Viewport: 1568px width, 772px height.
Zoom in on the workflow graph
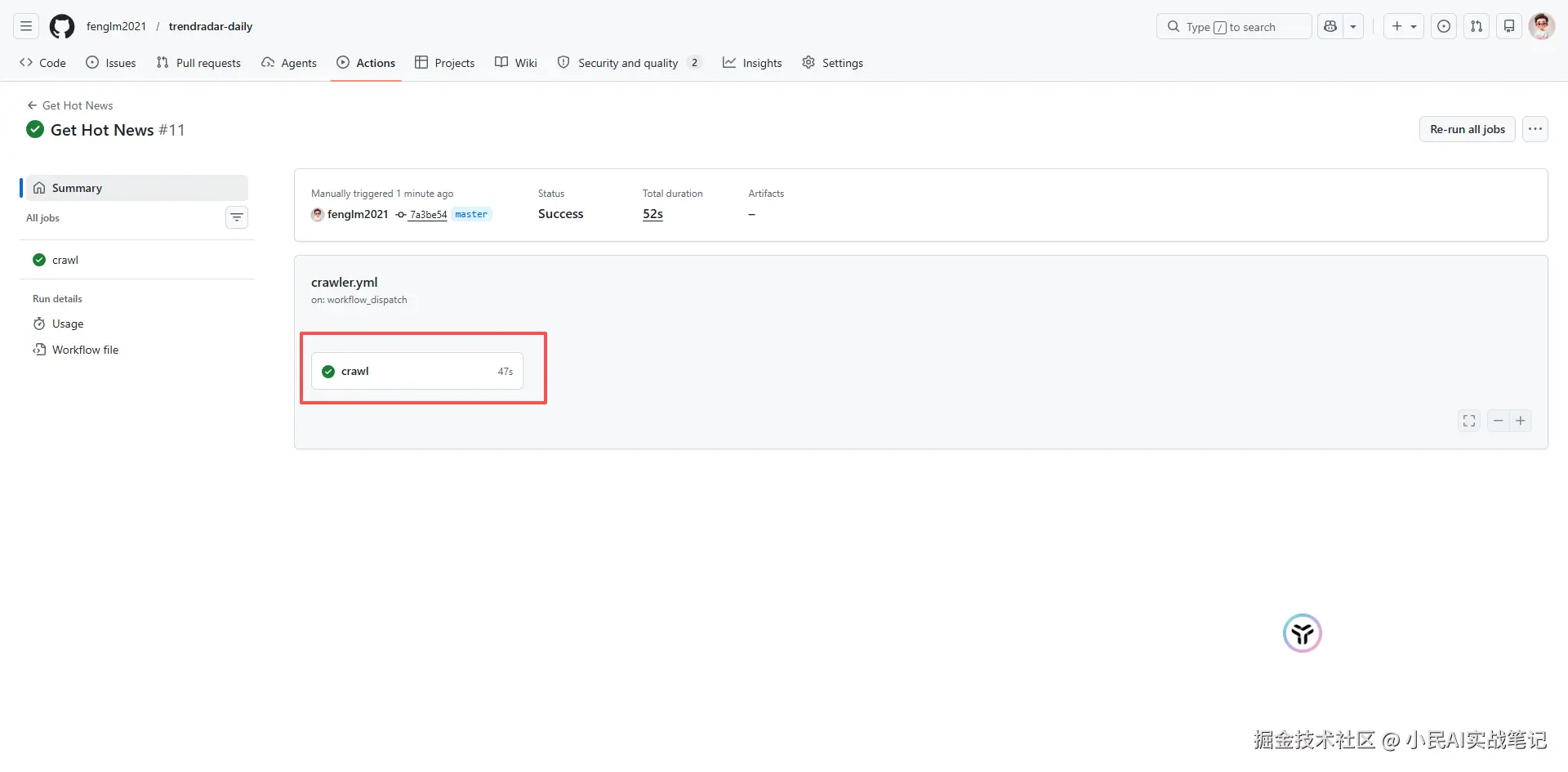pos(1521,421)
